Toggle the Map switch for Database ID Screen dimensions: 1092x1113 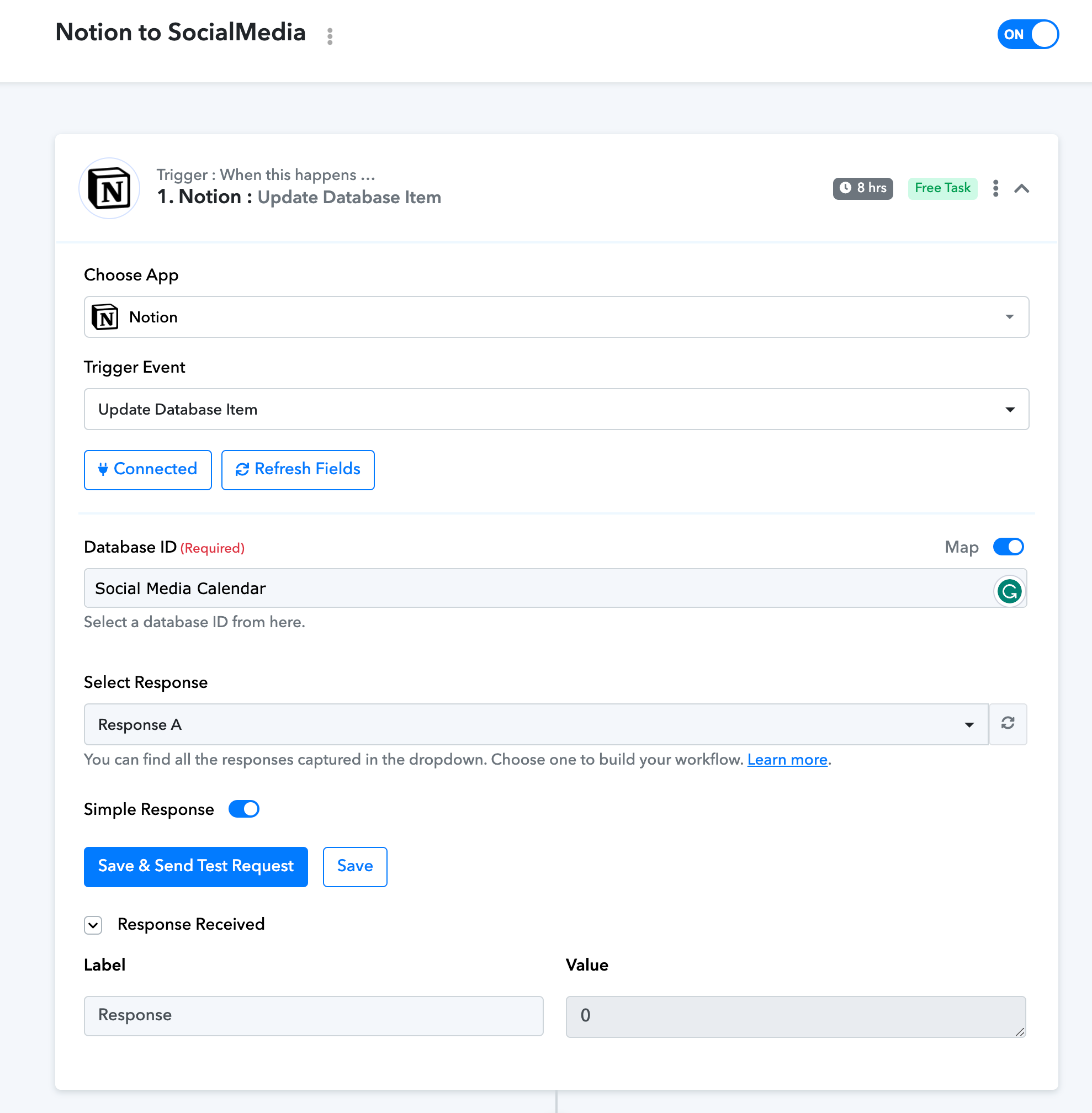tap(1008, 547)
